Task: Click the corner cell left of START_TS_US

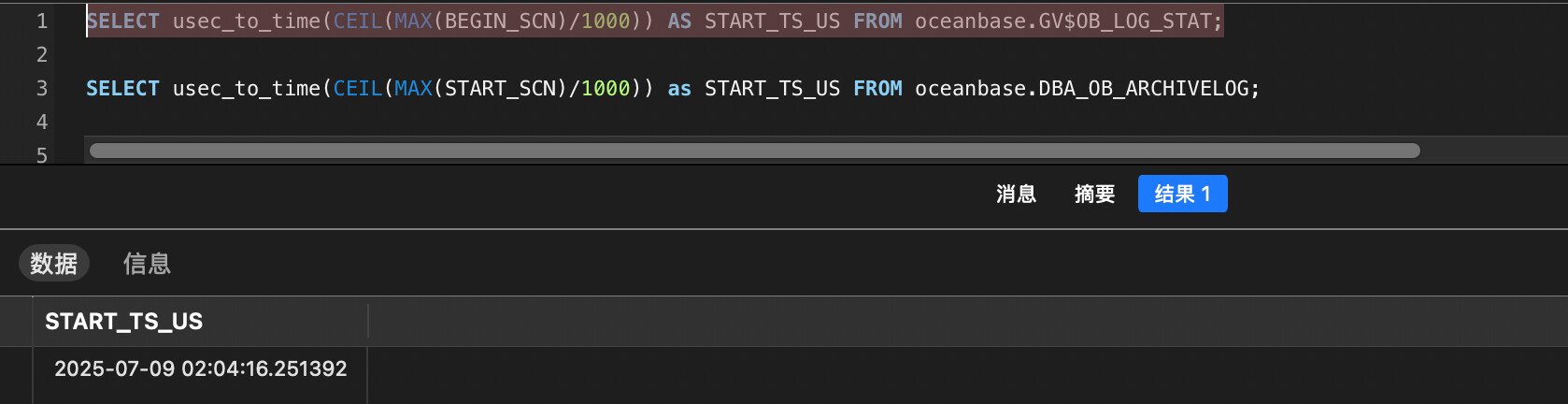Action: coord(17,322)
